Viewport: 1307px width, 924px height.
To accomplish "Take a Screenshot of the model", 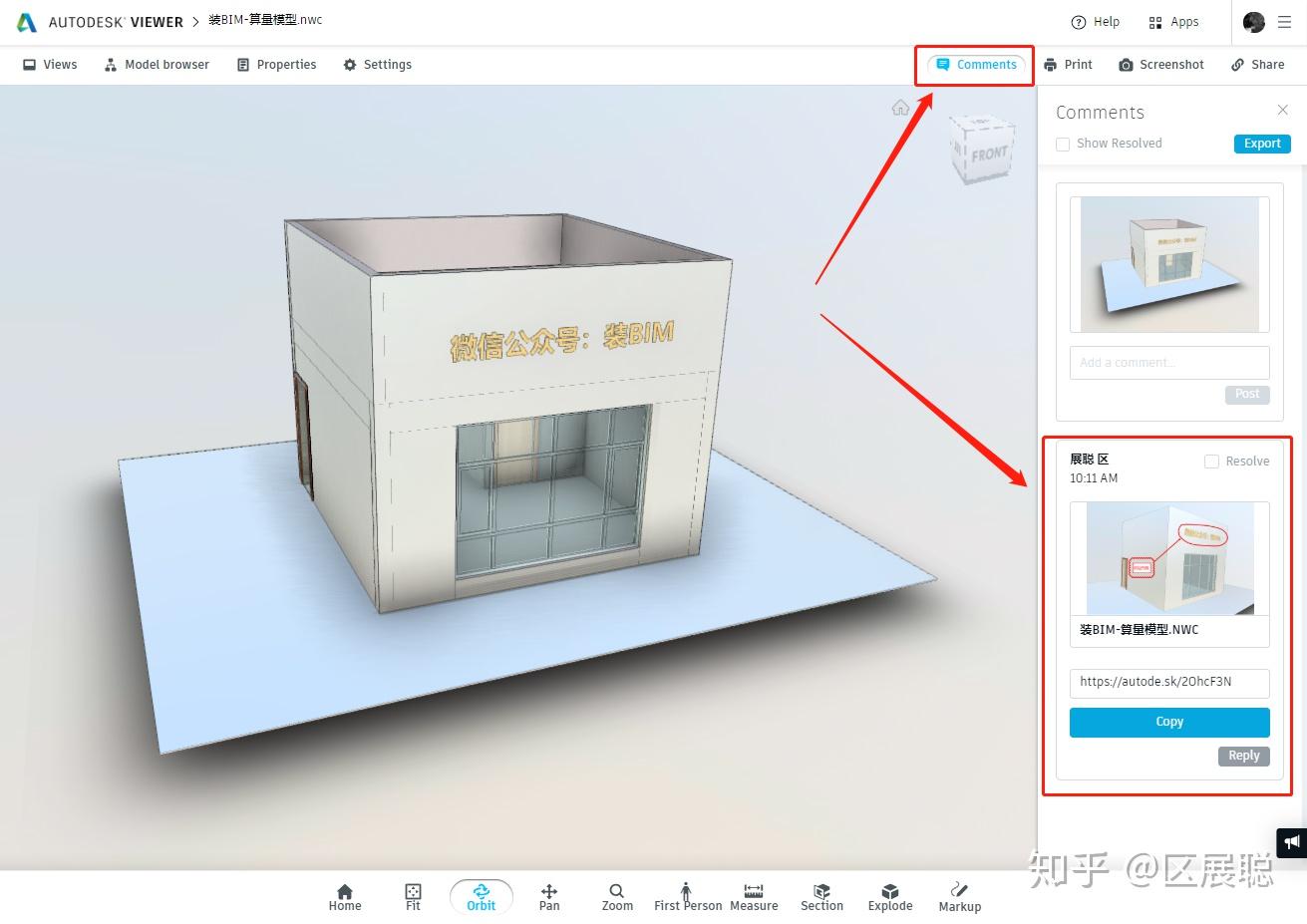I will point(1160,64).
